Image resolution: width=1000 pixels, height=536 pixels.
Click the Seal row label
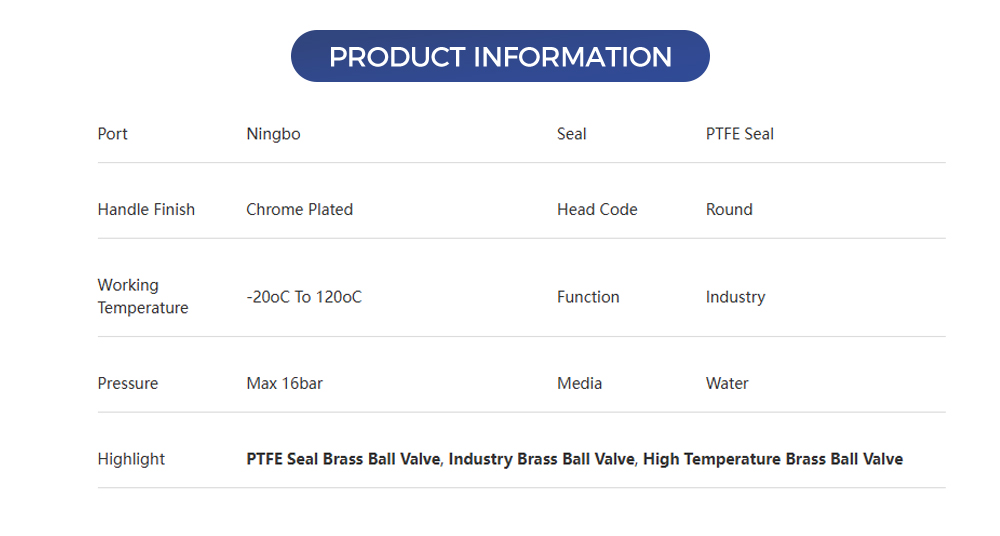click(571, 134)
